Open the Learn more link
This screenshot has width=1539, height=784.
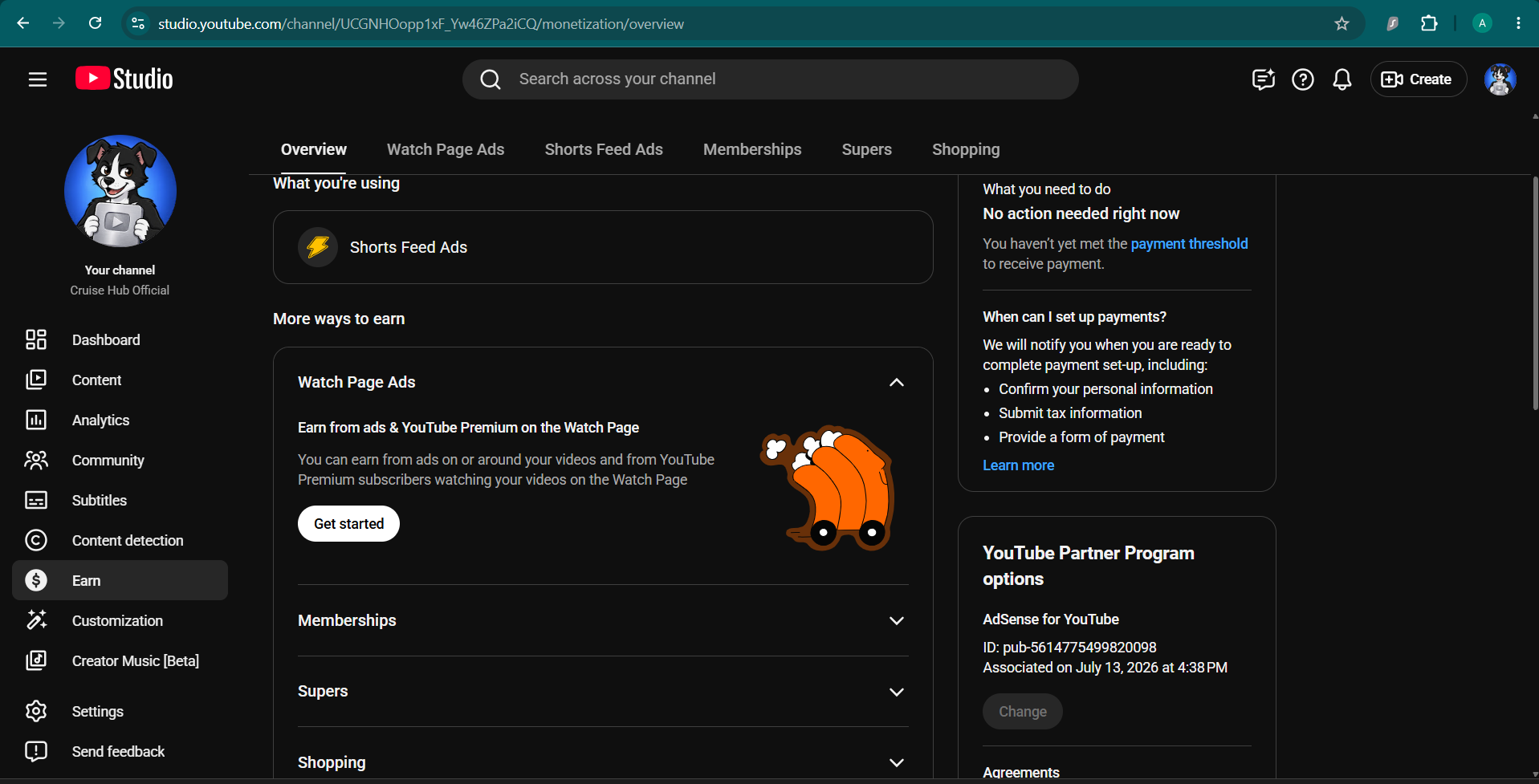(1018, 465)
